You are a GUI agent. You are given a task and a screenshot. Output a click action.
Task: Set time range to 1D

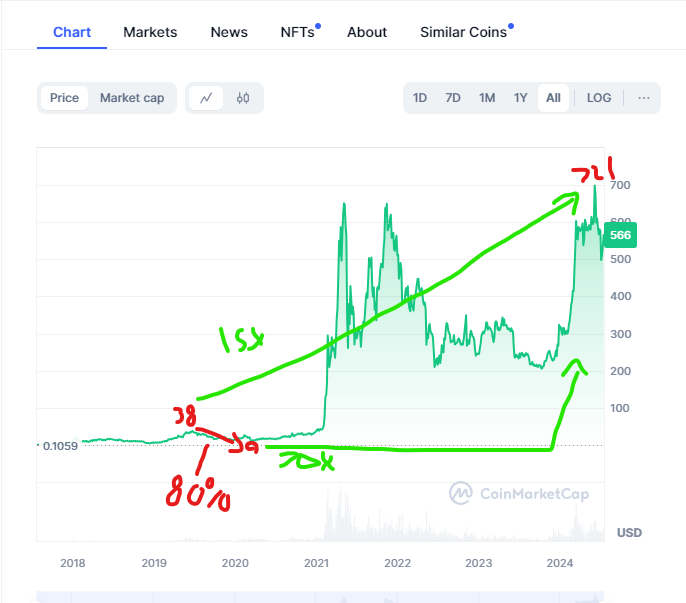point(420,98)
